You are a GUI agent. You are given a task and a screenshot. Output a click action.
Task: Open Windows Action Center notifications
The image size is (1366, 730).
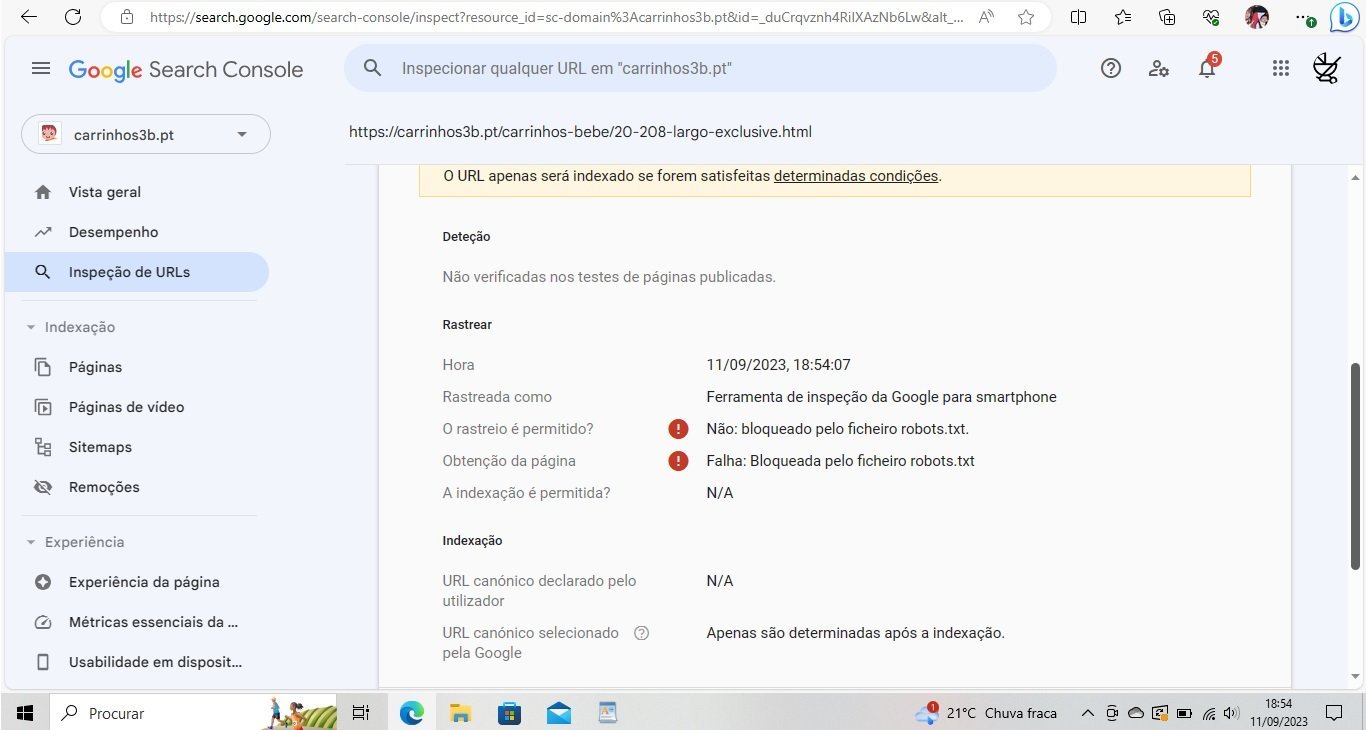tap(1333, 713)
